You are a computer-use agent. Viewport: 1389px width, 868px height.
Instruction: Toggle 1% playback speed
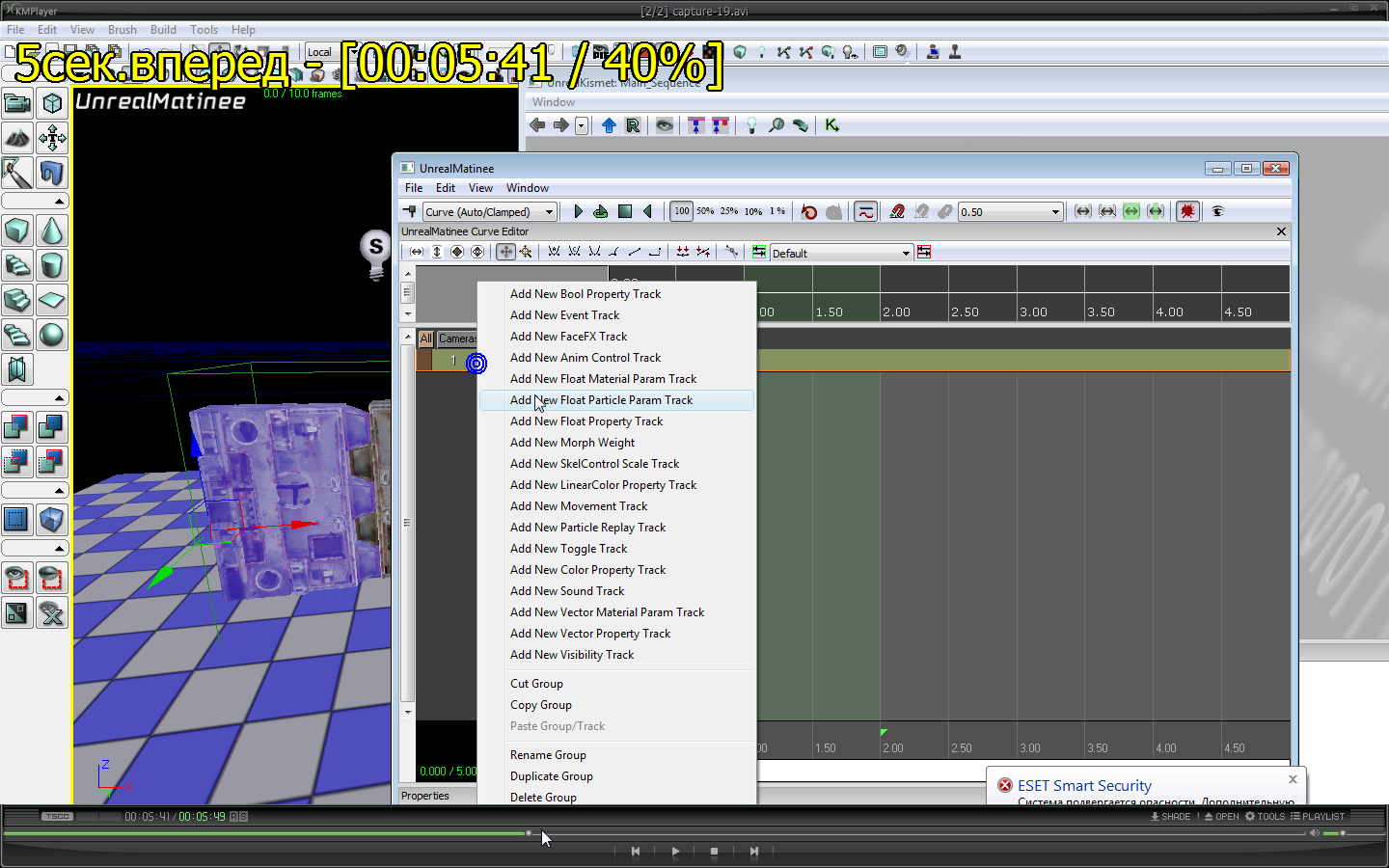pos(776,211)
